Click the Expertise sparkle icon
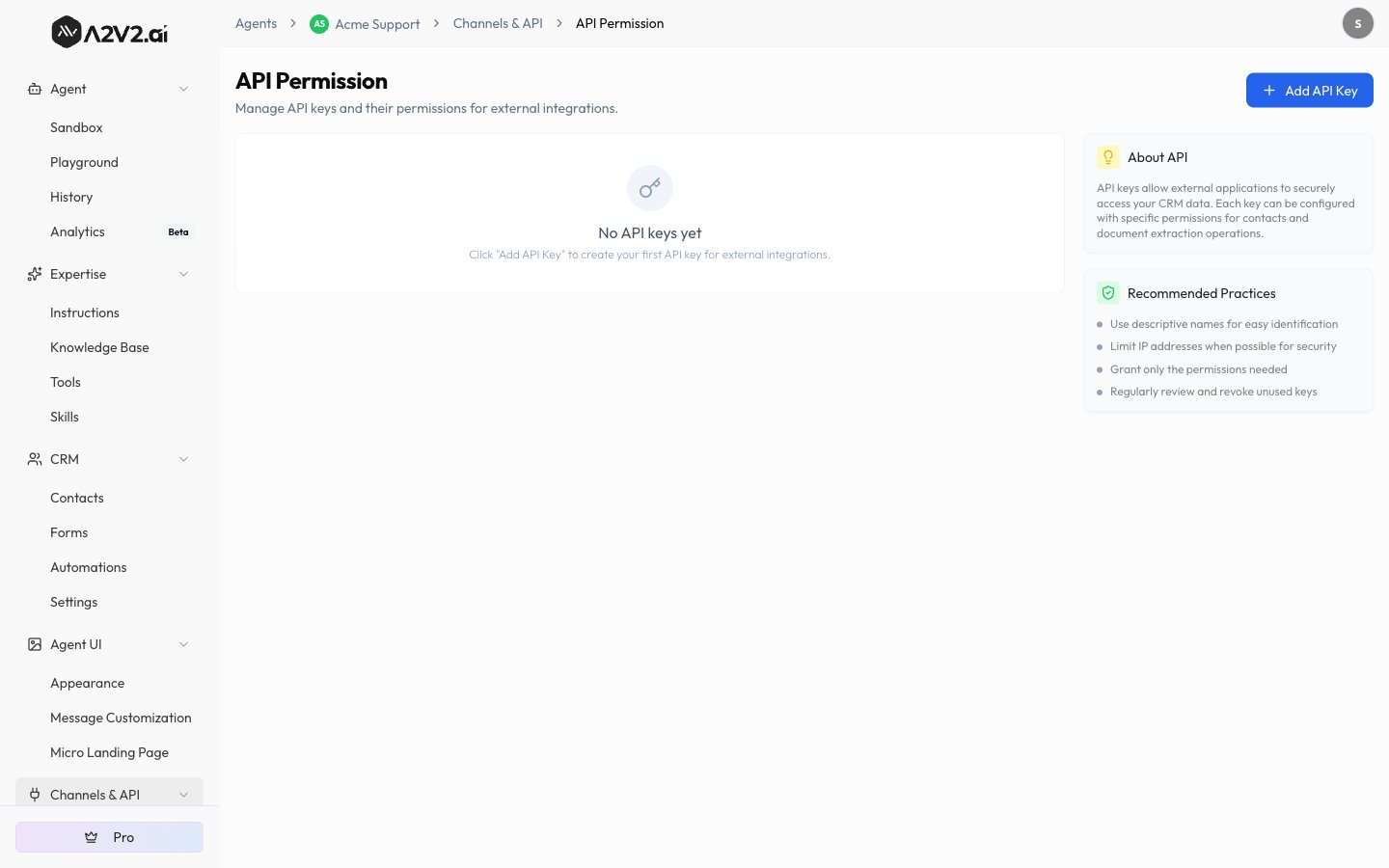Viewport: 1389px width, 868px height. click(x=35, y=274)
